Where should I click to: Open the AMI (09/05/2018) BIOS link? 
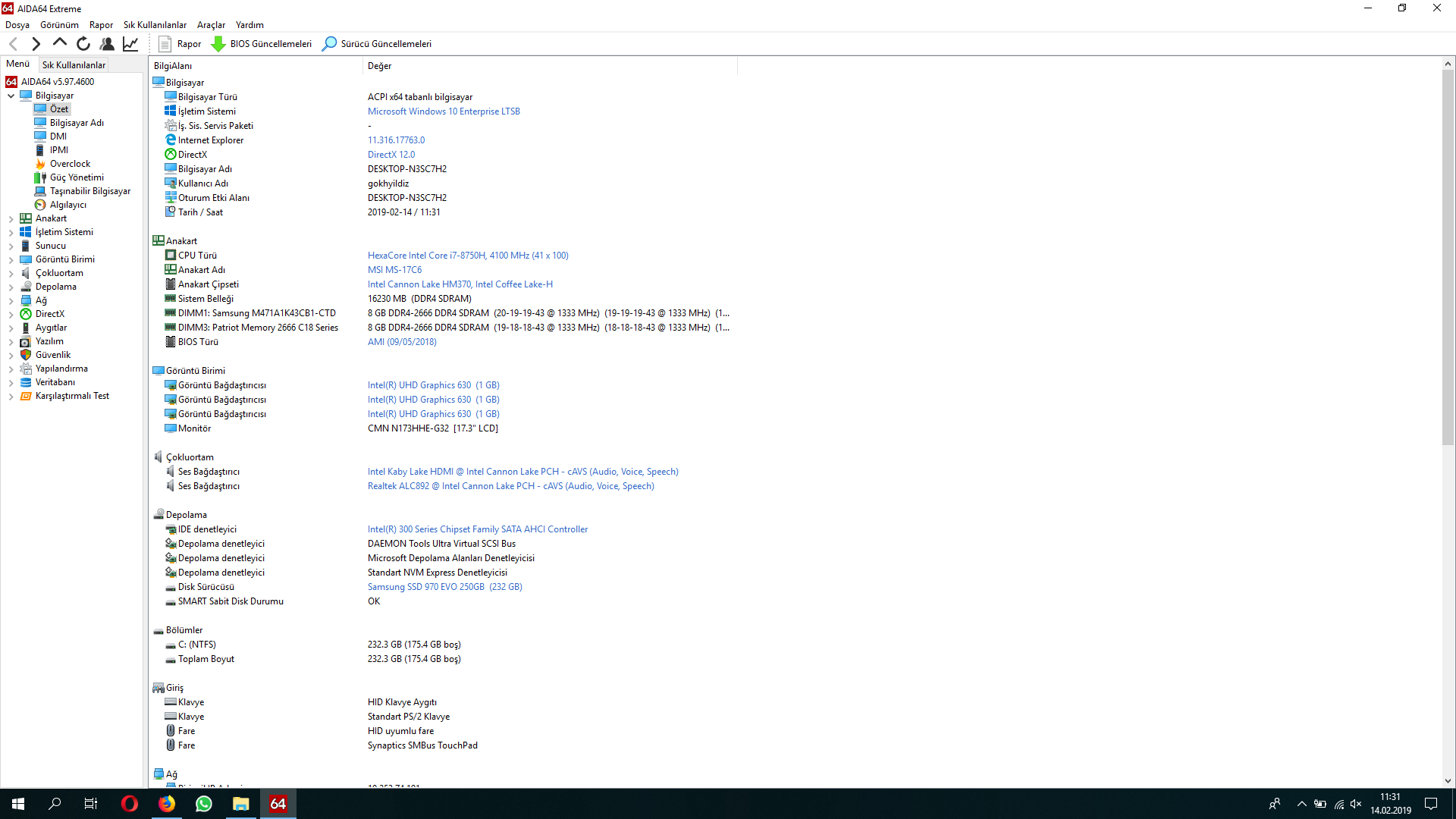coord(402,342)
